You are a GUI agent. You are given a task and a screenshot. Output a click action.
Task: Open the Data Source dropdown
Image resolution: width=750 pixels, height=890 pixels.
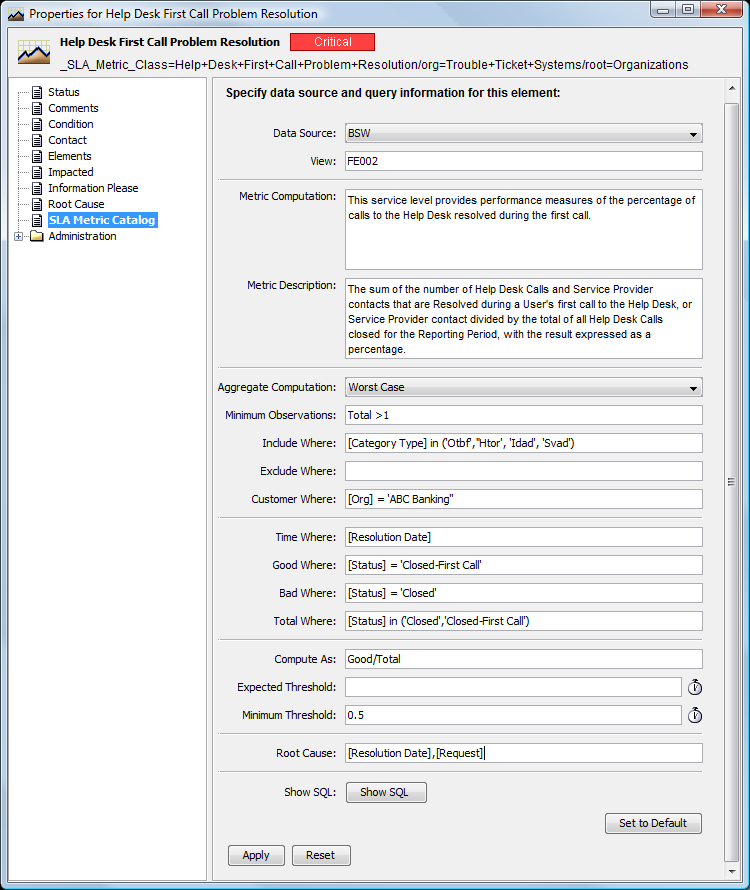[693, 134]
